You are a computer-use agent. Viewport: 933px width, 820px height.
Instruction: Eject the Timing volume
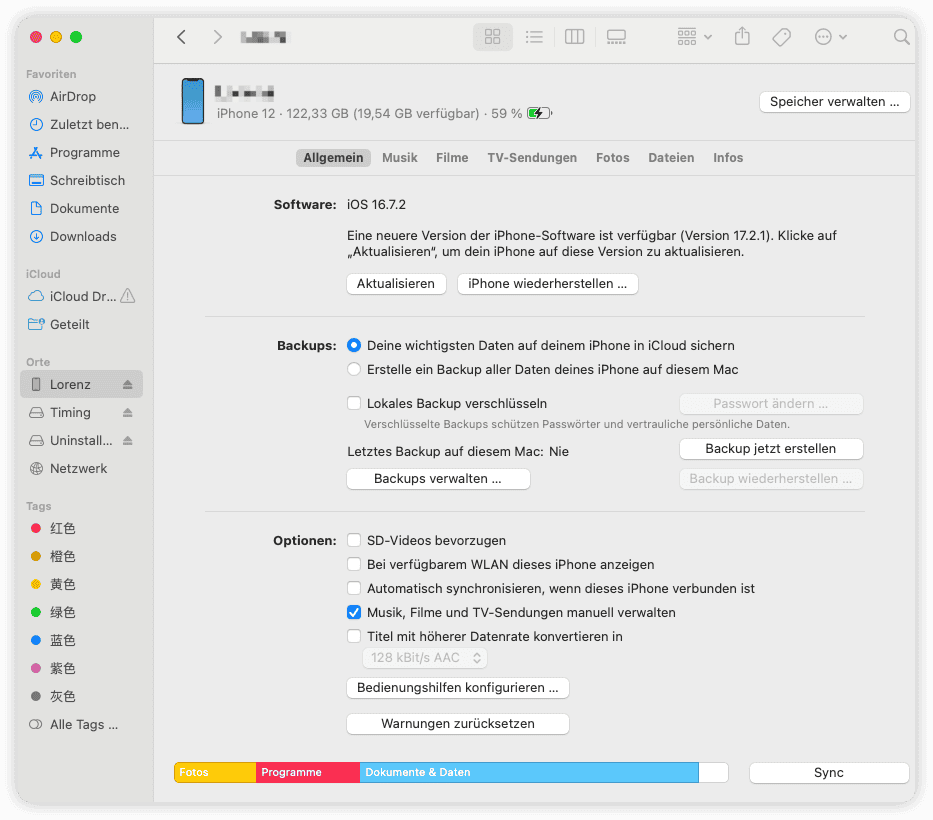(x=127, y=412)
